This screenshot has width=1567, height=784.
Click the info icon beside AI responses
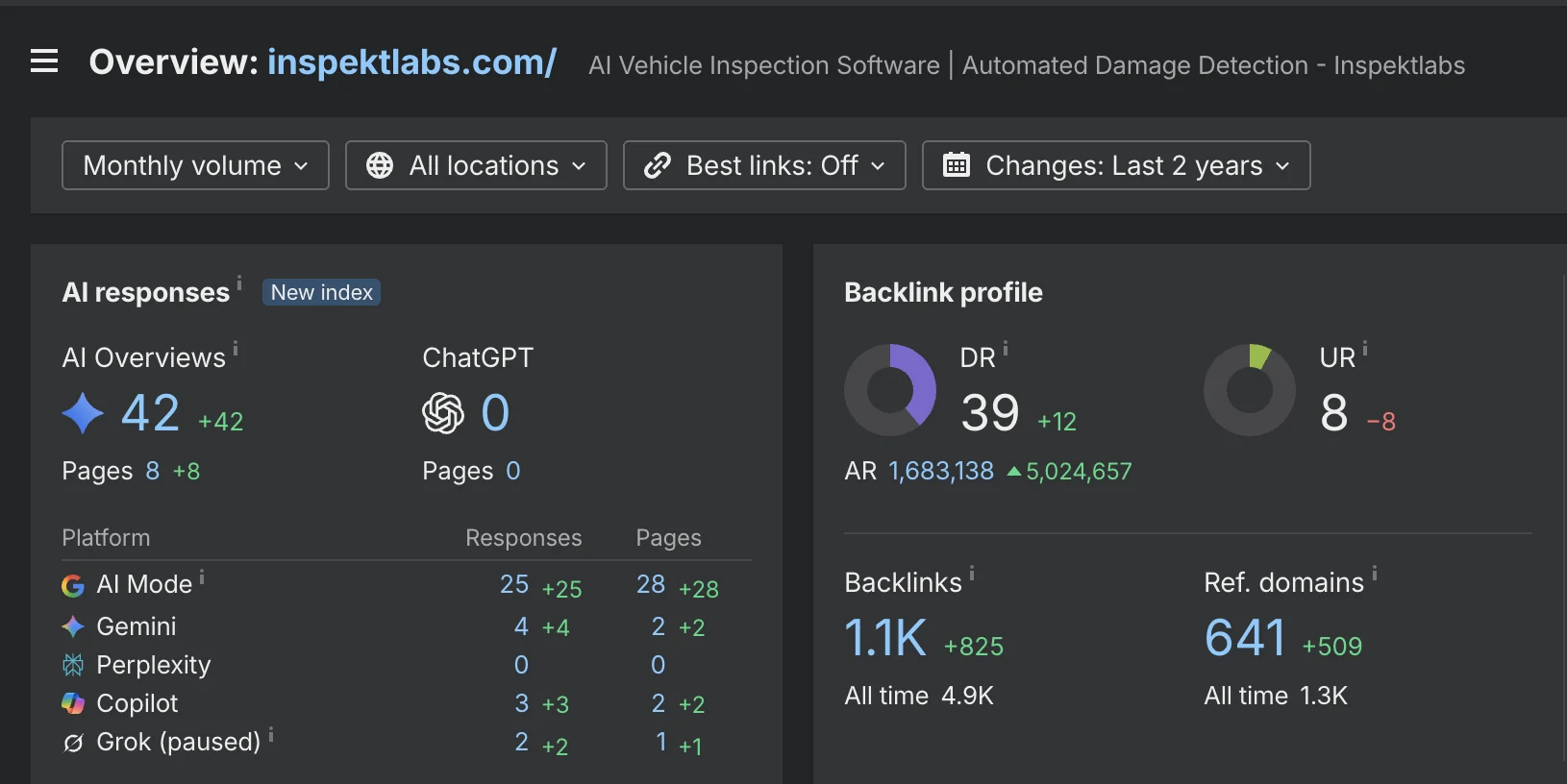click(239, 282)
